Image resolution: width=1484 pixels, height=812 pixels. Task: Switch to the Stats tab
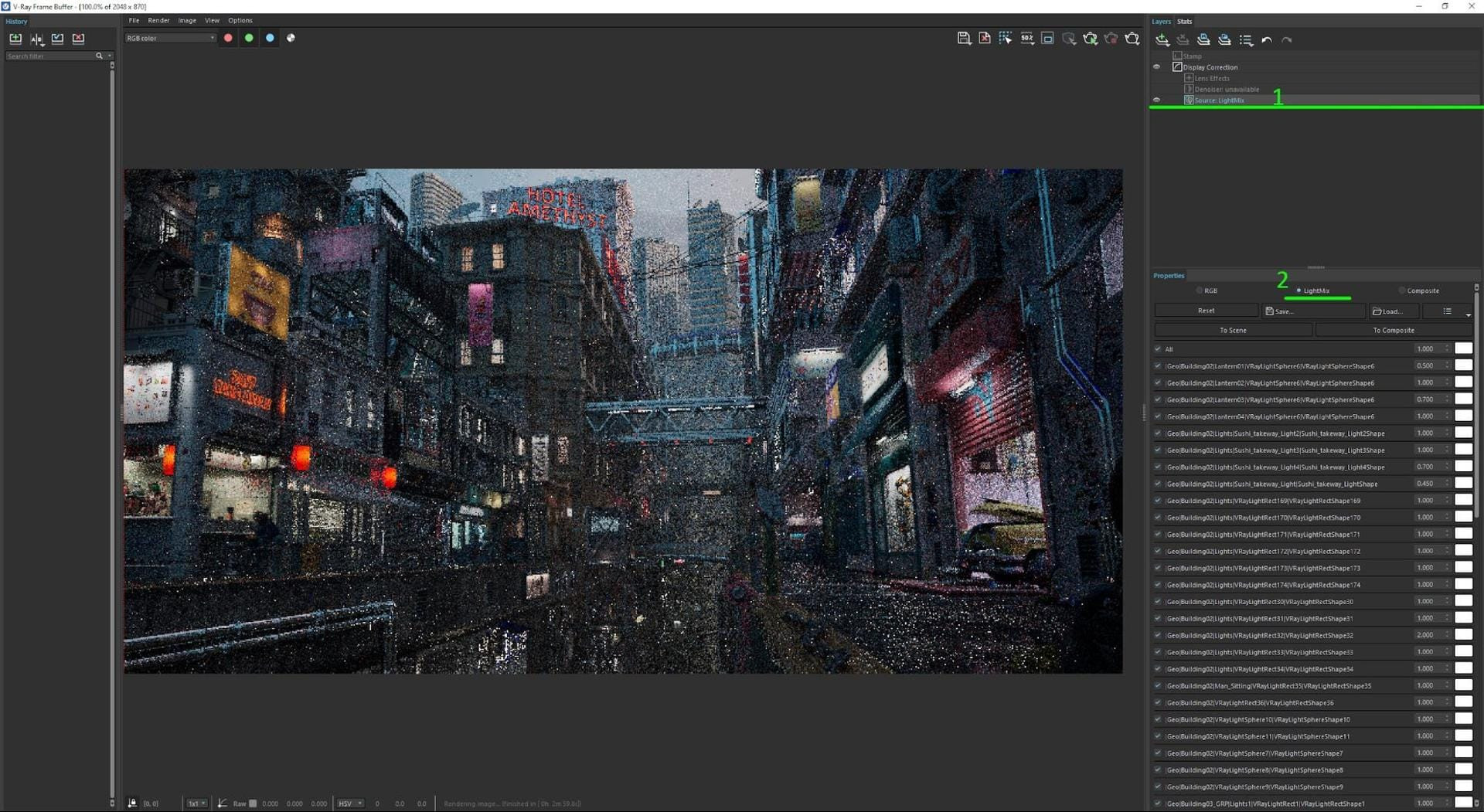pyautogui.click(x=1185, y=22)
